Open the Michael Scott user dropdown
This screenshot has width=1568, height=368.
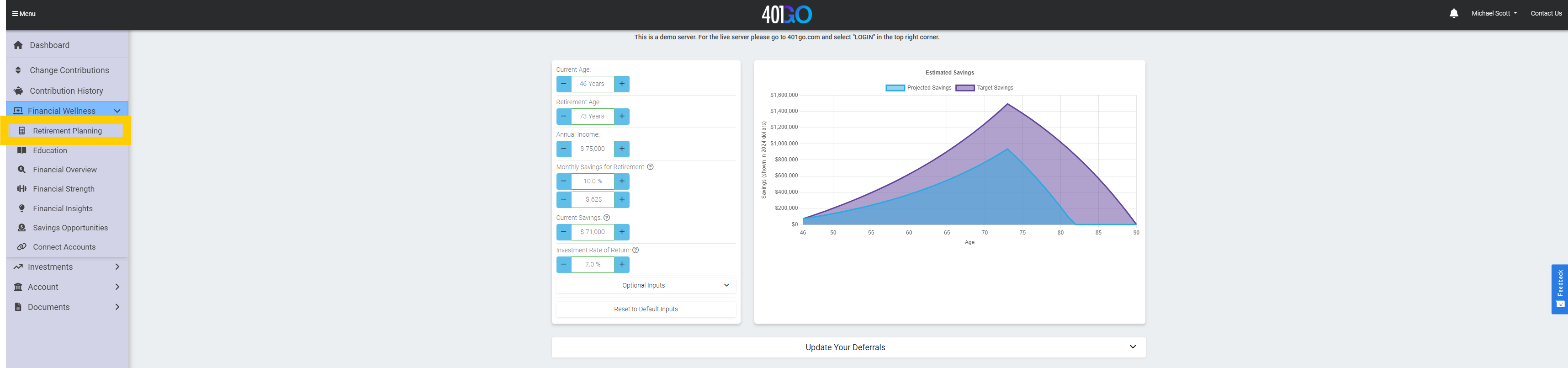tap(1493, 13)
